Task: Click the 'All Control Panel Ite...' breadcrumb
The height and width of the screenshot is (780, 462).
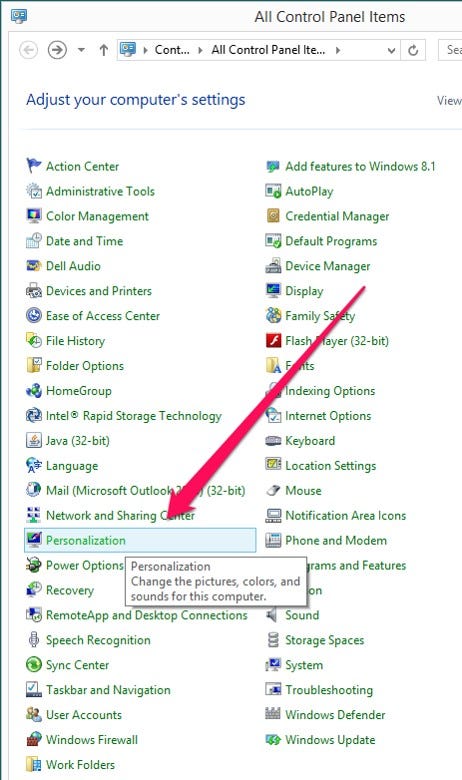Action: (x=268, y=50)
